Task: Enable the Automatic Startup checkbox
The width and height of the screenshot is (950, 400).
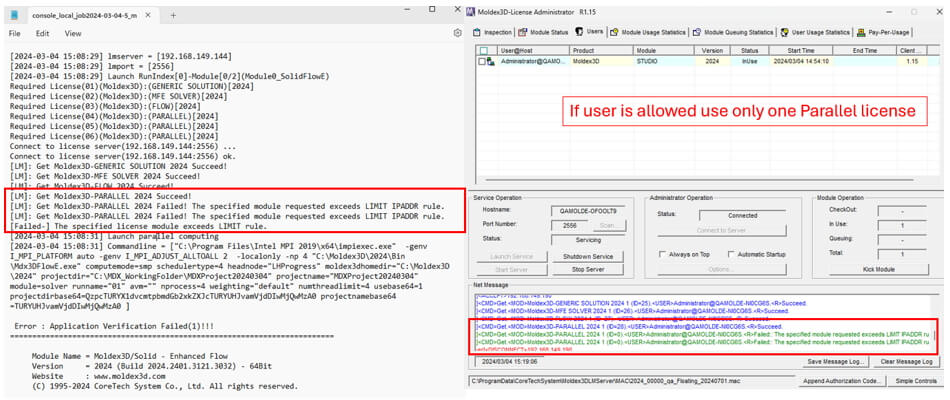Action: (x=731, y=254)
